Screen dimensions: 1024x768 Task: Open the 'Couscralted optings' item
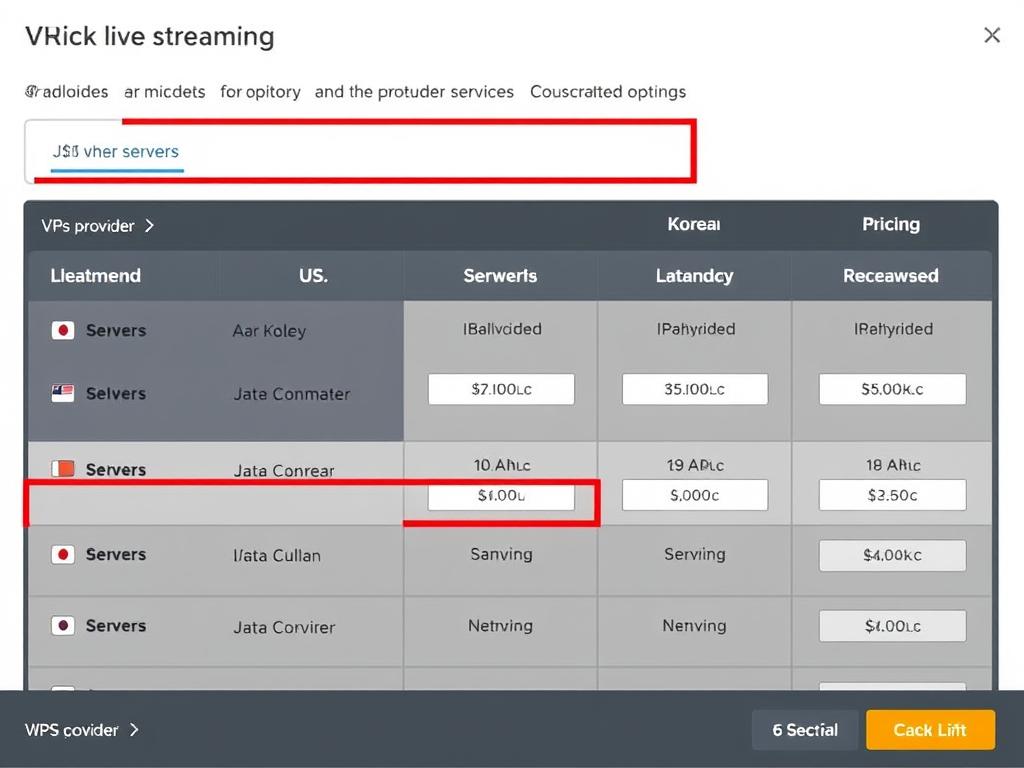point(608,92)
